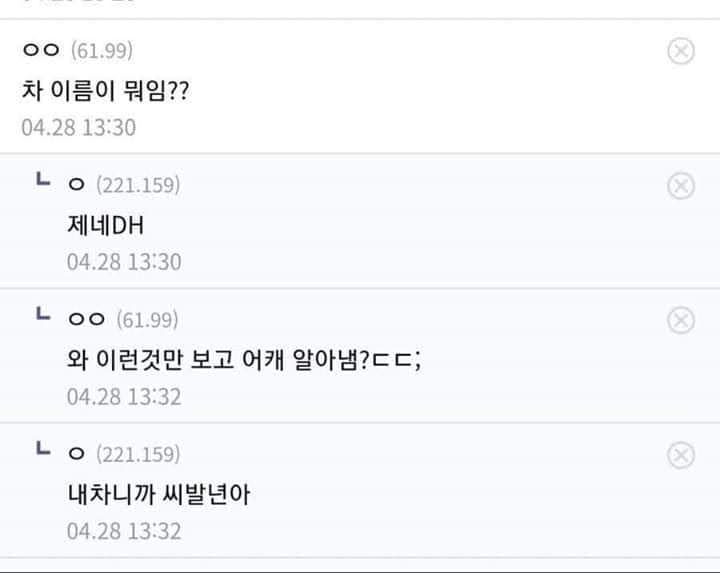This screenshot has height=573, width=720.
Task: Click reply arrow icon above '제네DH'
Action: click(42, 181)
